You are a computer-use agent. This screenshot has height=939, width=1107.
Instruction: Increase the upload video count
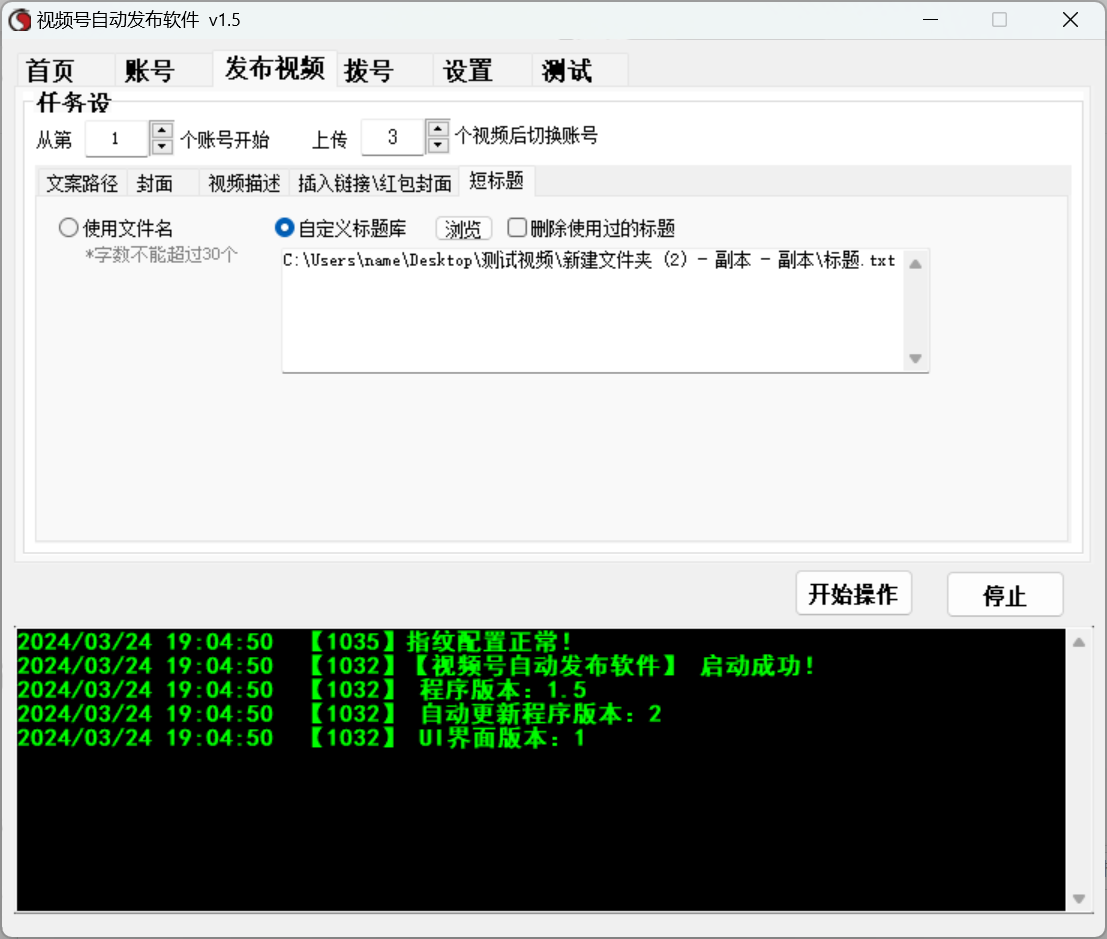[438, 128]
